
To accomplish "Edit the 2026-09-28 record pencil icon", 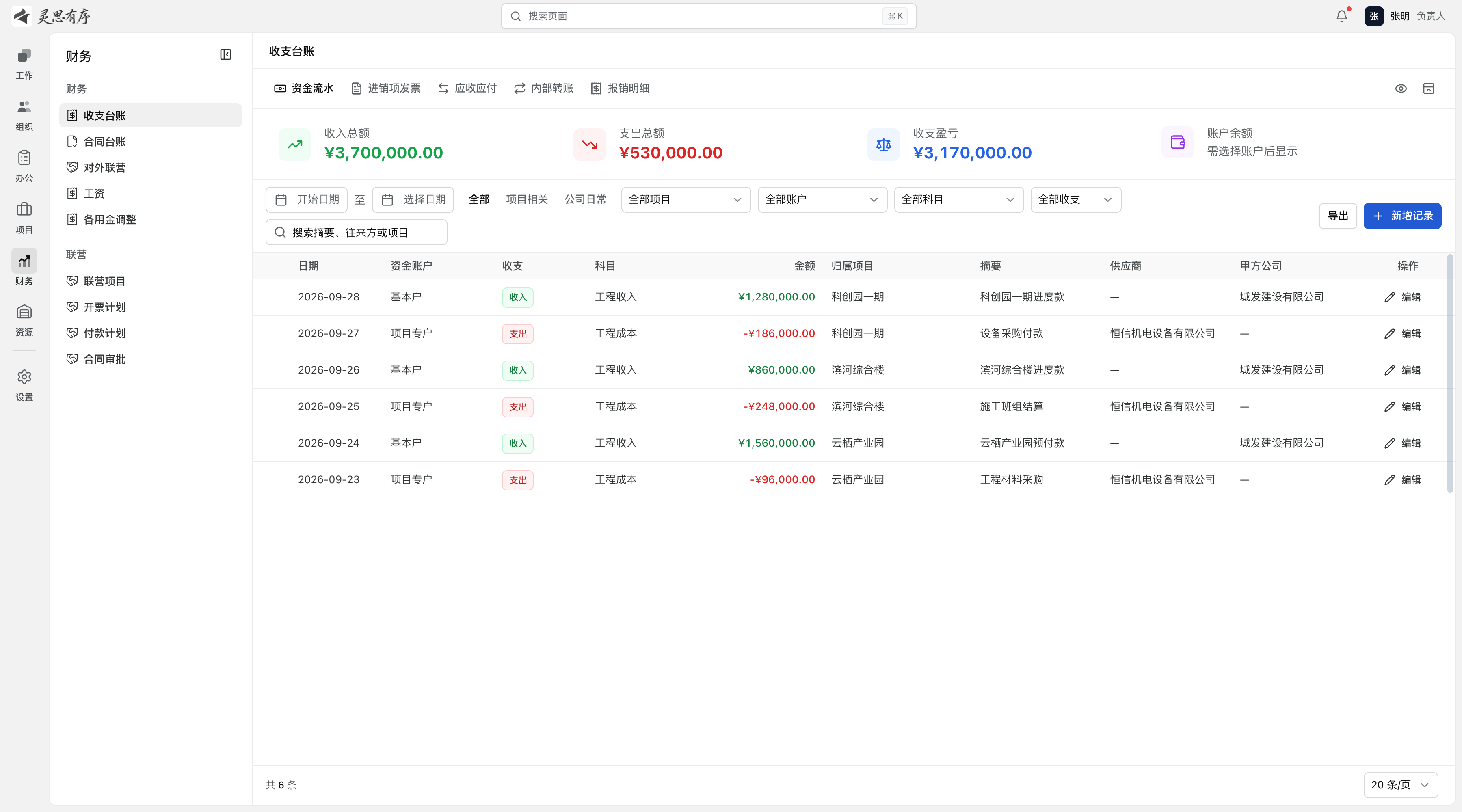I will (x=1389, y=297).
